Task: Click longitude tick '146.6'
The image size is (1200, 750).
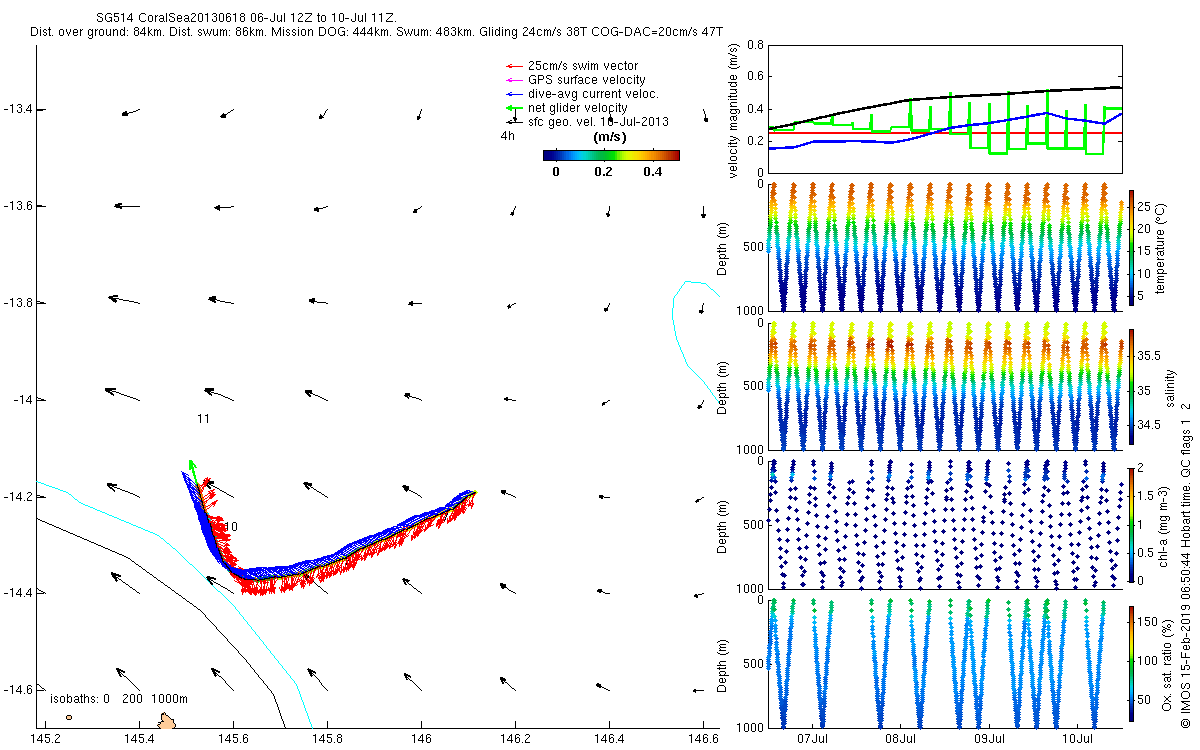Action: [703, 739]
